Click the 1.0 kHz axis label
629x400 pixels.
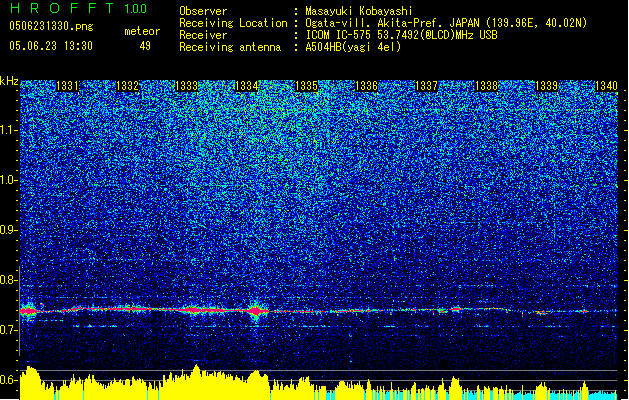coord(9,180)
